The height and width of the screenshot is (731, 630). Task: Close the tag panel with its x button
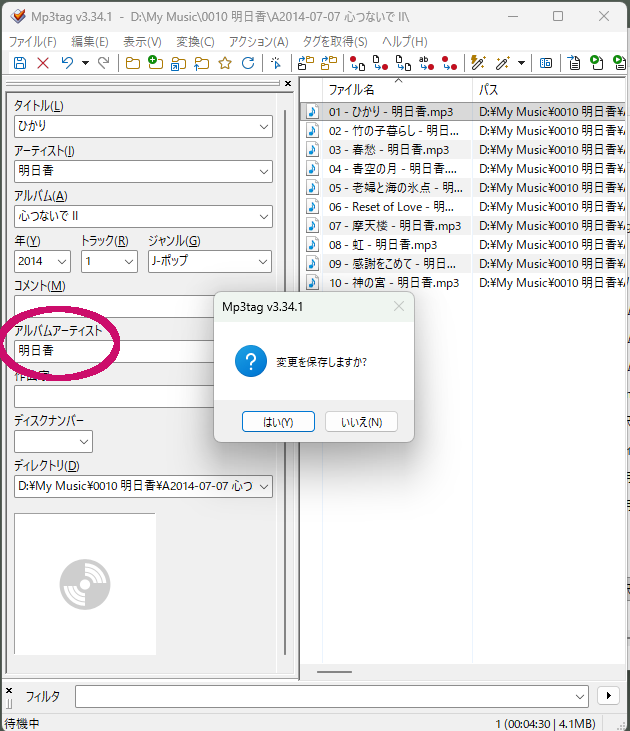pos(288,83)
